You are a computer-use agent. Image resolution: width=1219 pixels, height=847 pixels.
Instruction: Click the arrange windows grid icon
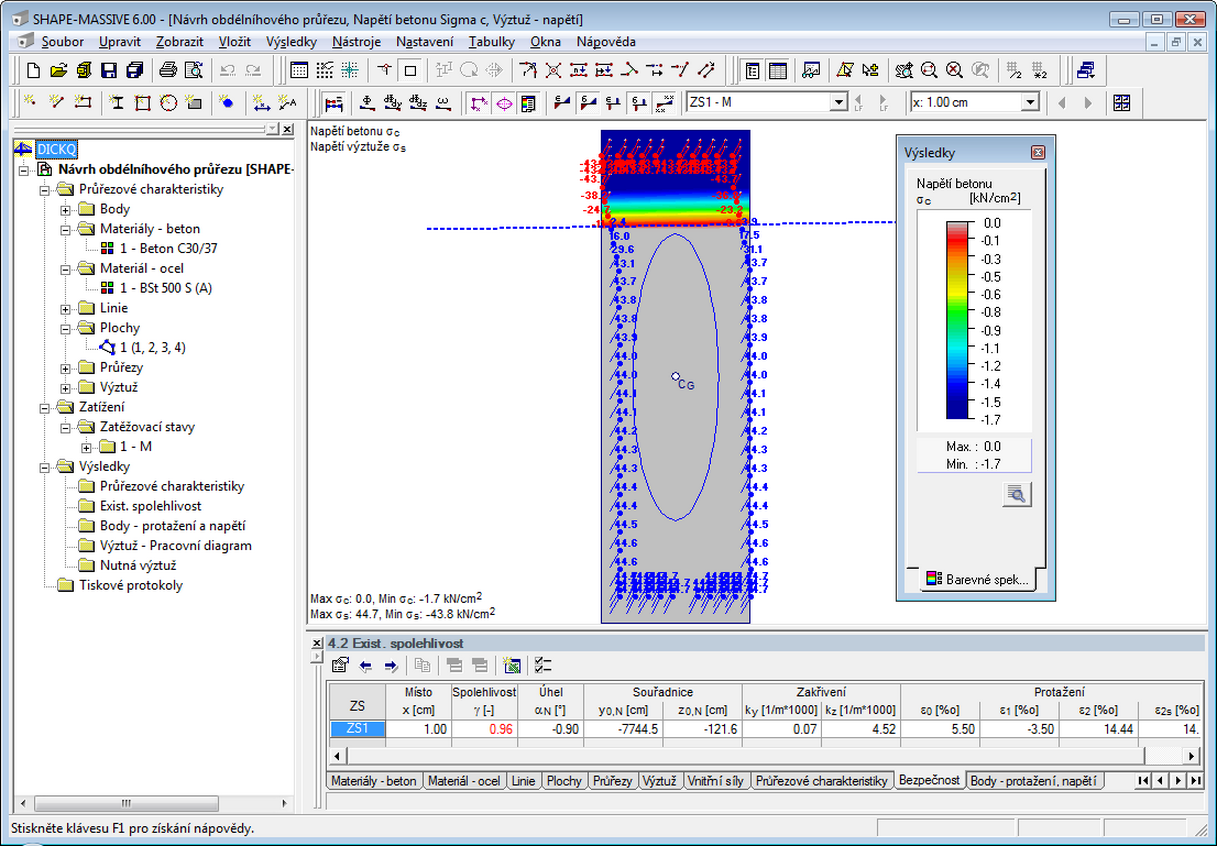[x=1121, y=102]
